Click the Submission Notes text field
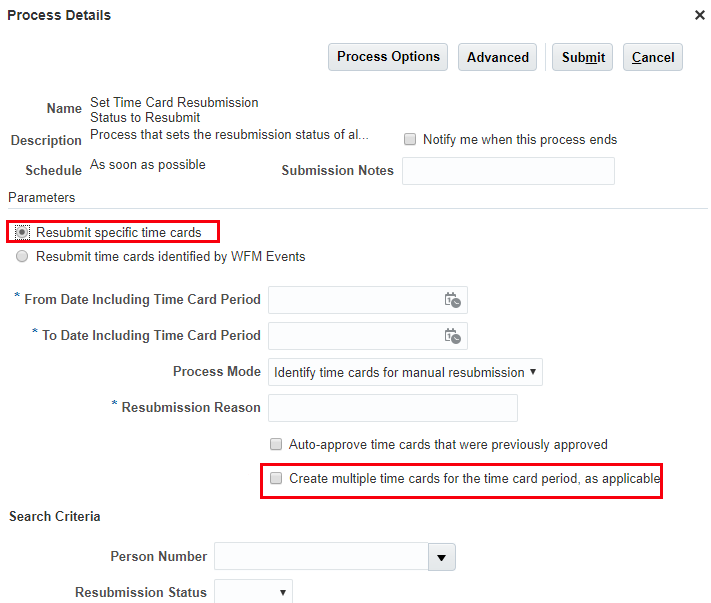Screen dimensions: 711x603 [508, 171]
